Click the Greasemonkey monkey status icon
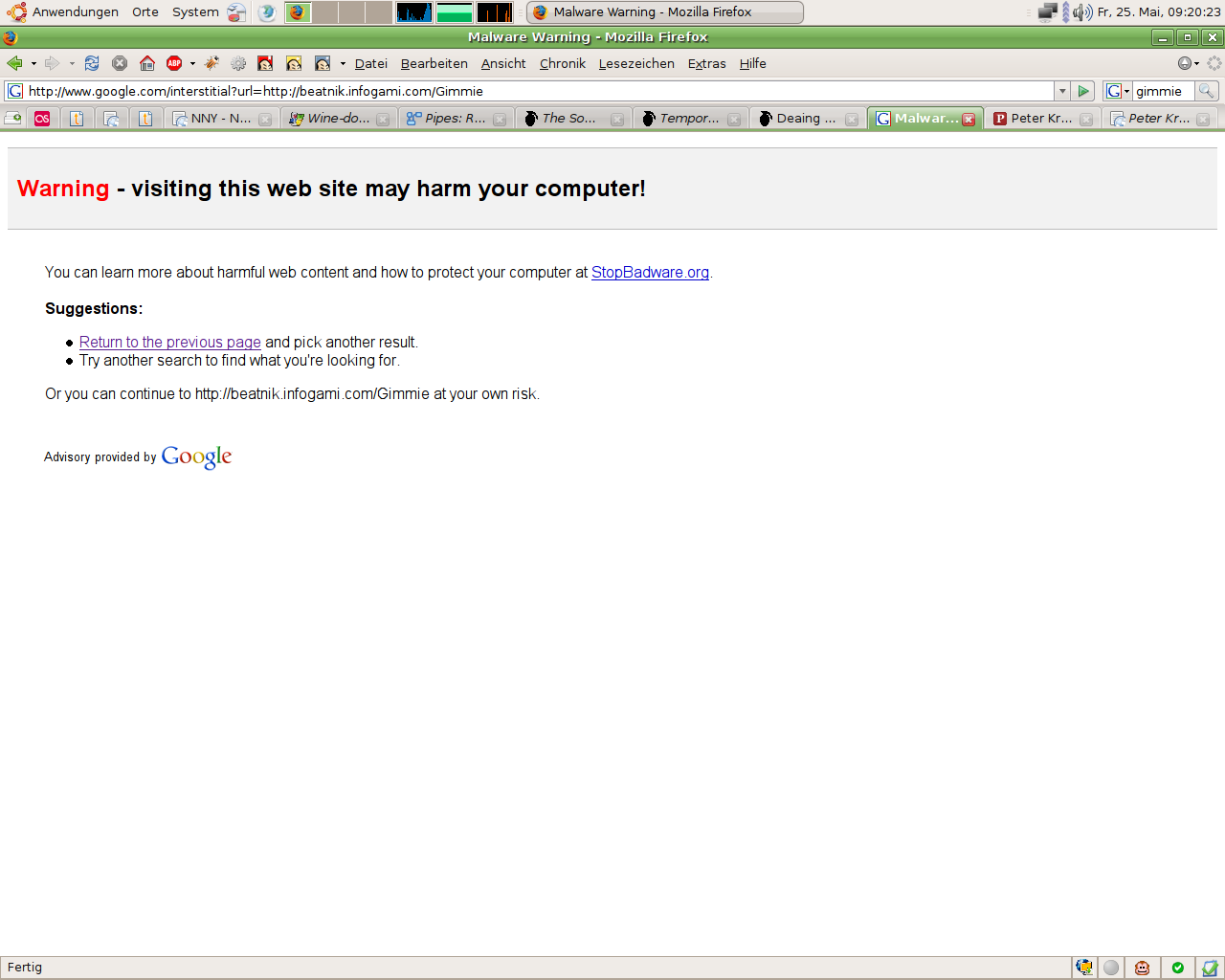Viewport: 1225px width, 980px height. click(1143, 968)
